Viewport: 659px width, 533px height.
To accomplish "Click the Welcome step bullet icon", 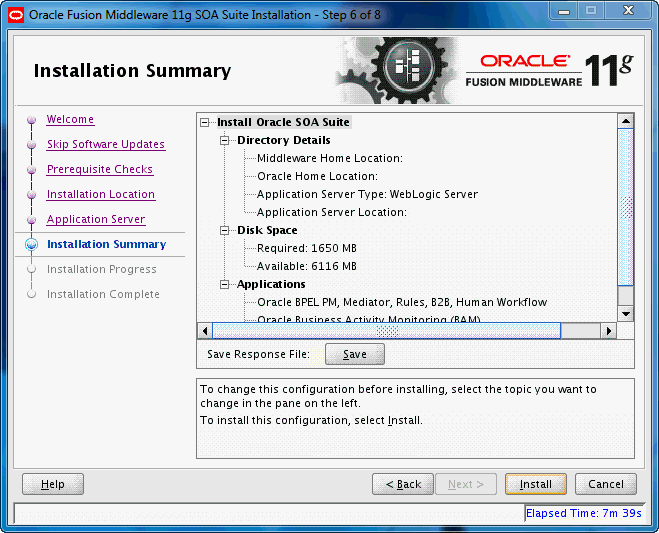I will pyautogui.click(x=32, y=120).
